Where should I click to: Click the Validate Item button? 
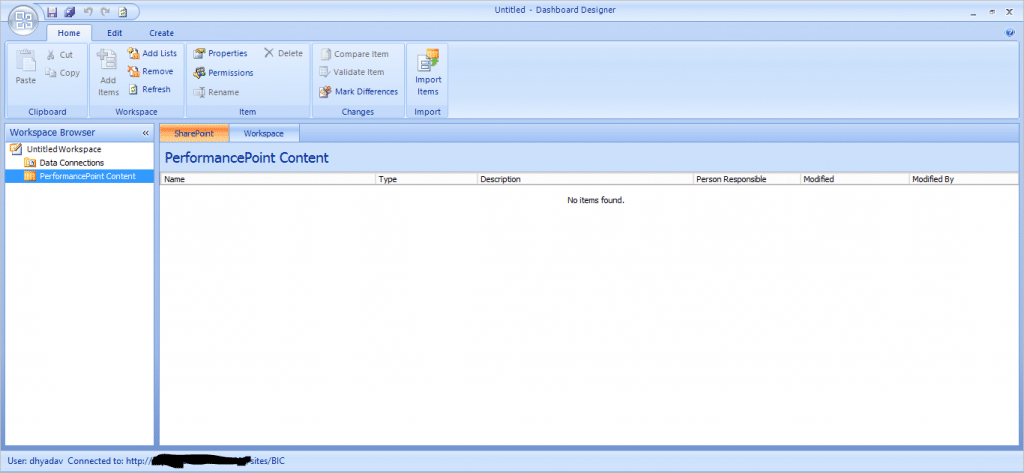coord(351,72)
